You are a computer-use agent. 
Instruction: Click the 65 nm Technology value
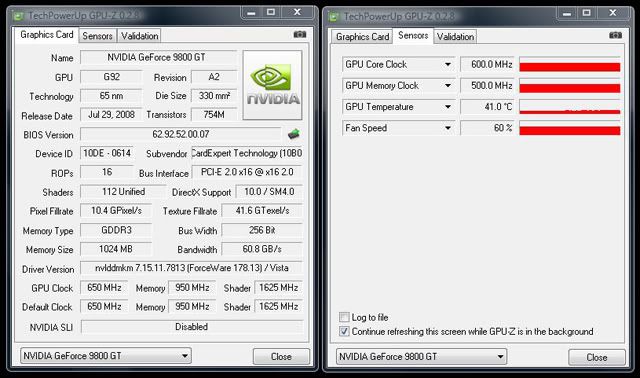tap(111, 96)
